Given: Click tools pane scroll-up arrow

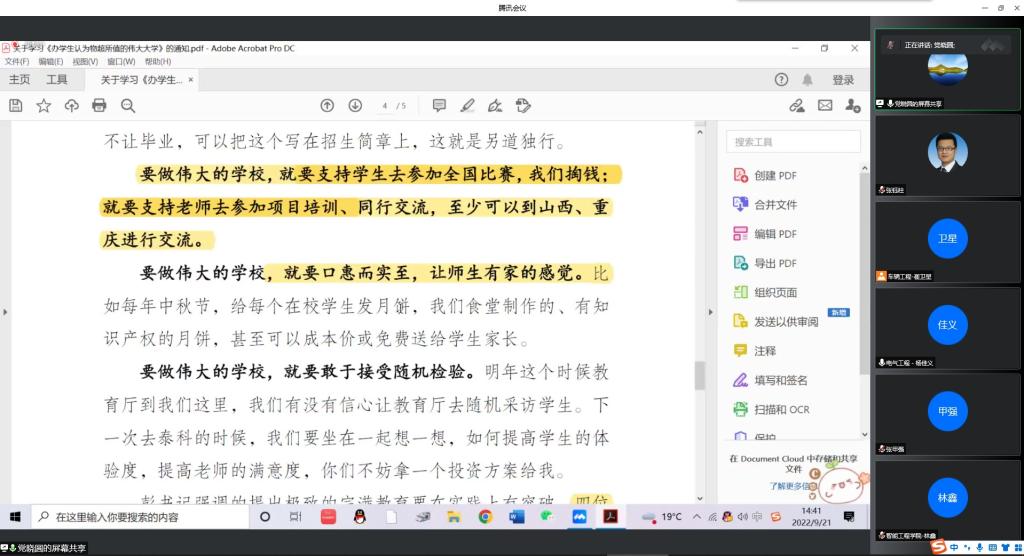Looking at the screenshot, I should 865,169.
